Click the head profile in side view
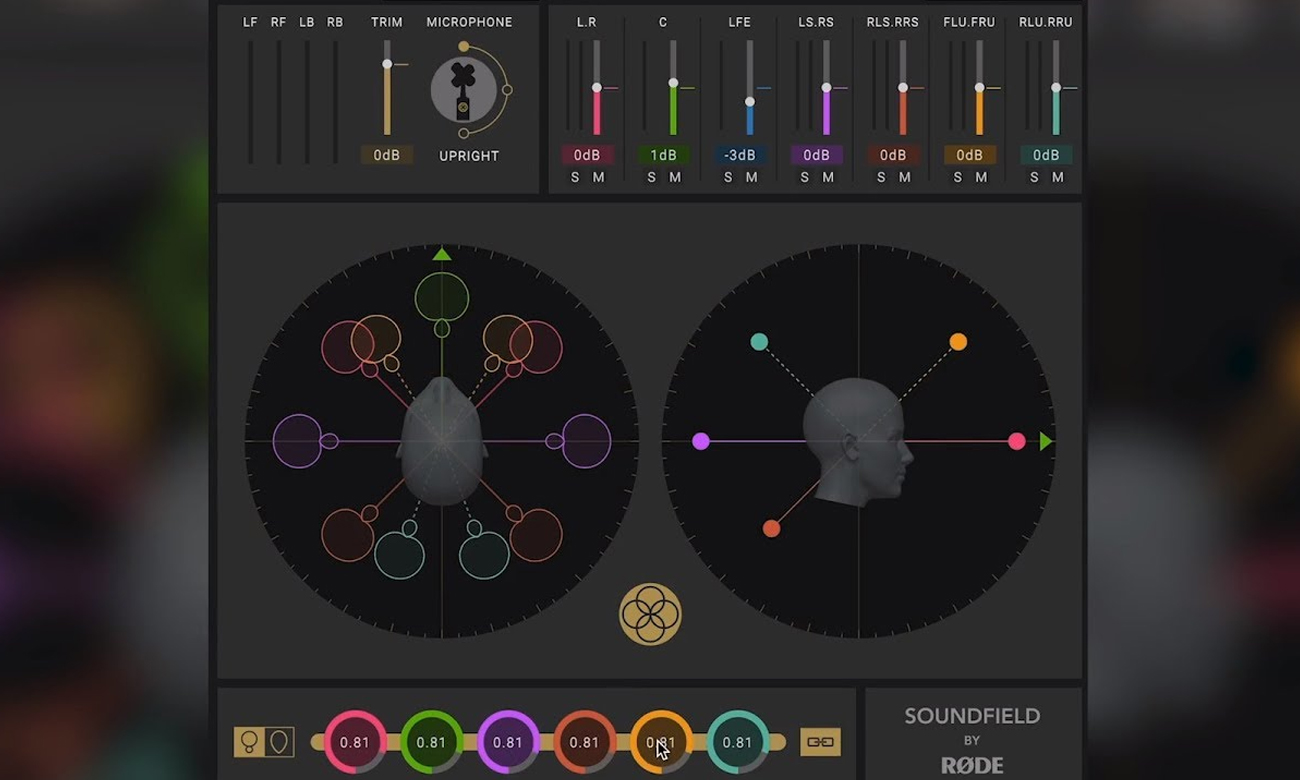Screen dimensions: 1300x780 click(x=857, y=440)
